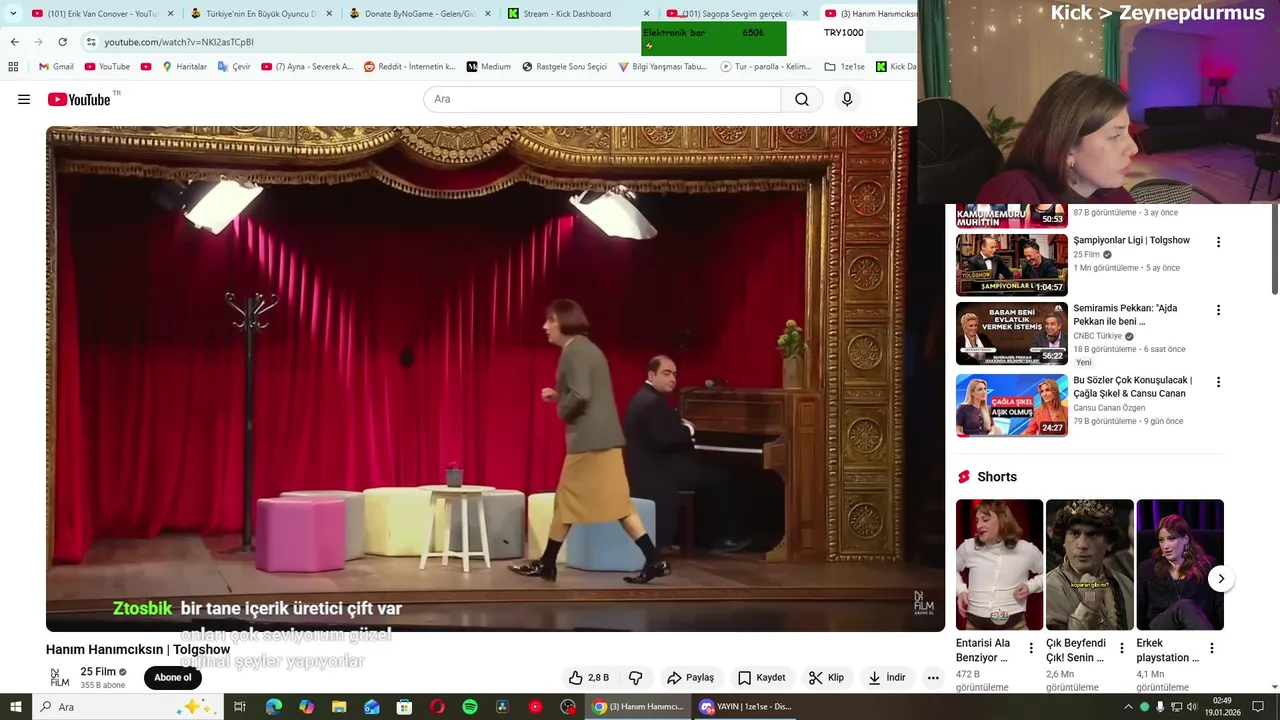
Task: Subscribe with the 'Abone ol' button
Action: (172, 678)
